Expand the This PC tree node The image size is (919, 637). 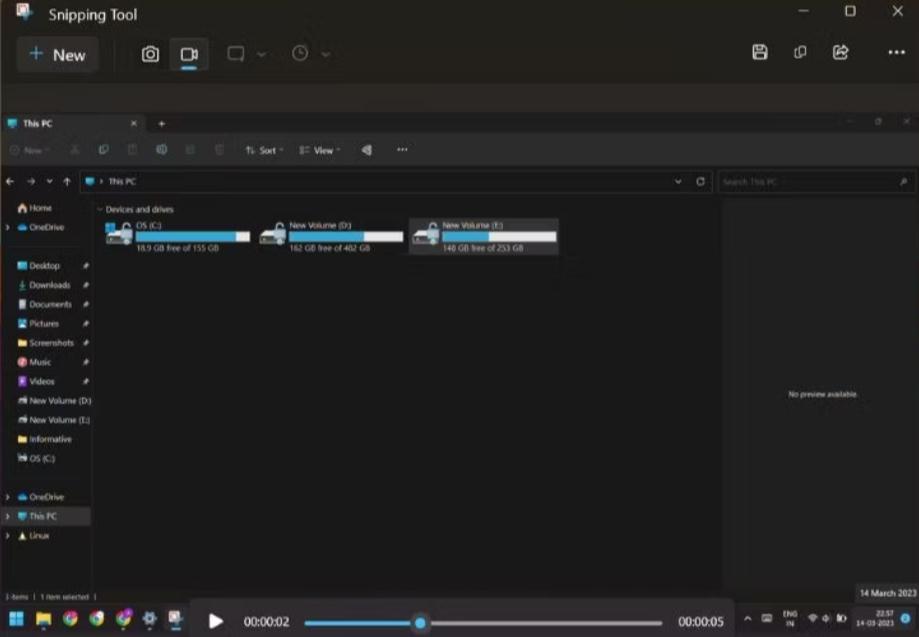point(8,516)
